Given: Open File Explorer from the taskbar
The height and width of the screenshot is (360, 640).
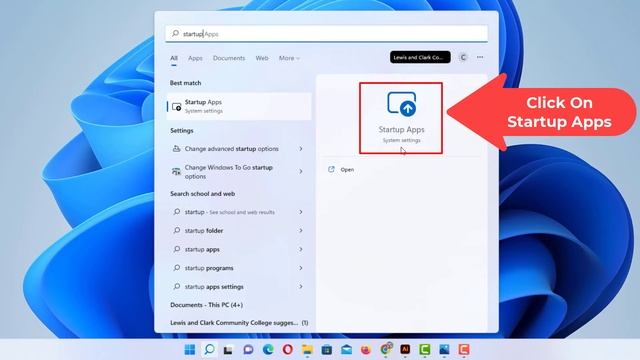Looking at the screenshot, I should click(x=307, y=350).
